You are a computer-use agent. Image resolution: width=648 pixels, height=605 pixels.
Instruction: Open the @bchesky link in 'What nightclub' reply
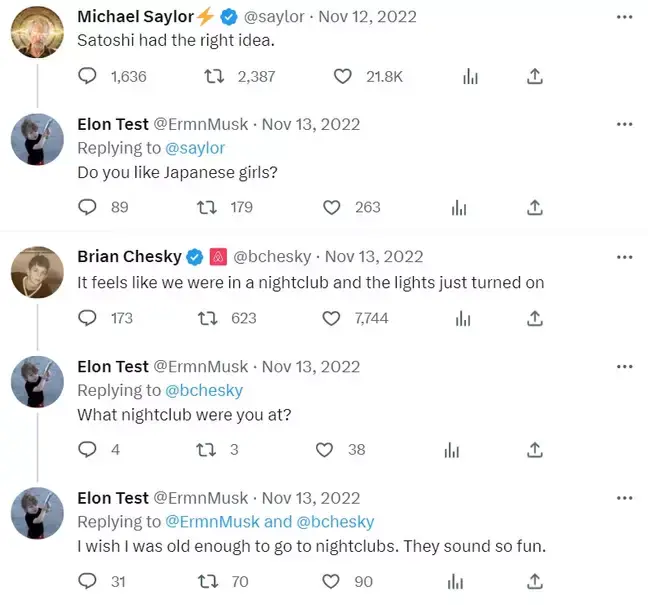click(x=204, y=390)
